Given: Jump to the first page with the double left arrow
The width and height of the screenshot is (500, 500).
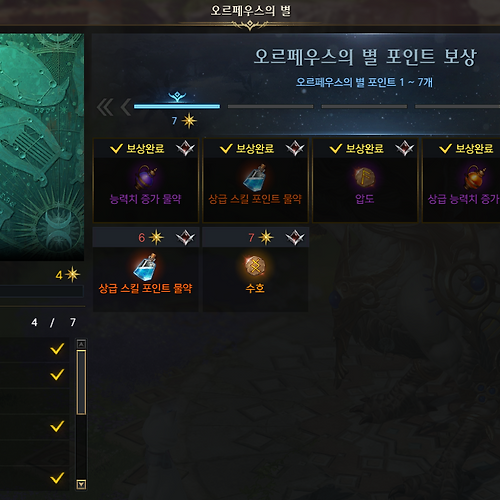Looking at the screenshot, I should pos(105,108).
